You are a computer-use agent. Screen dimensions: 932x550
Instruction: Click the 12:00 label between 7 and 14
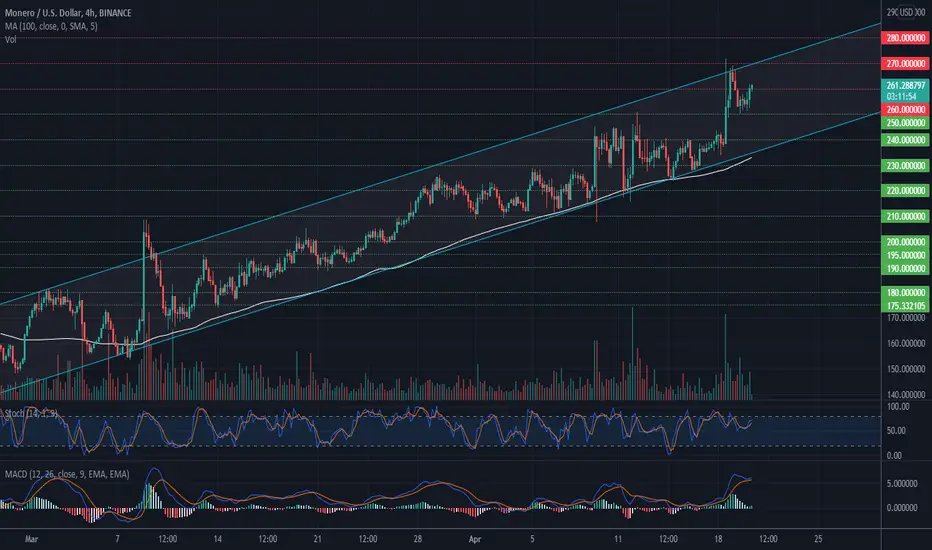click(x=168, y=539)
